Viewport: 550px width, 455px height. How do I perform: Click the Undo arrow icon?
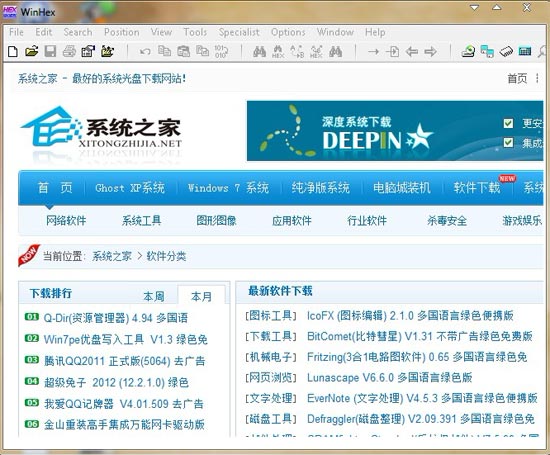145,52
